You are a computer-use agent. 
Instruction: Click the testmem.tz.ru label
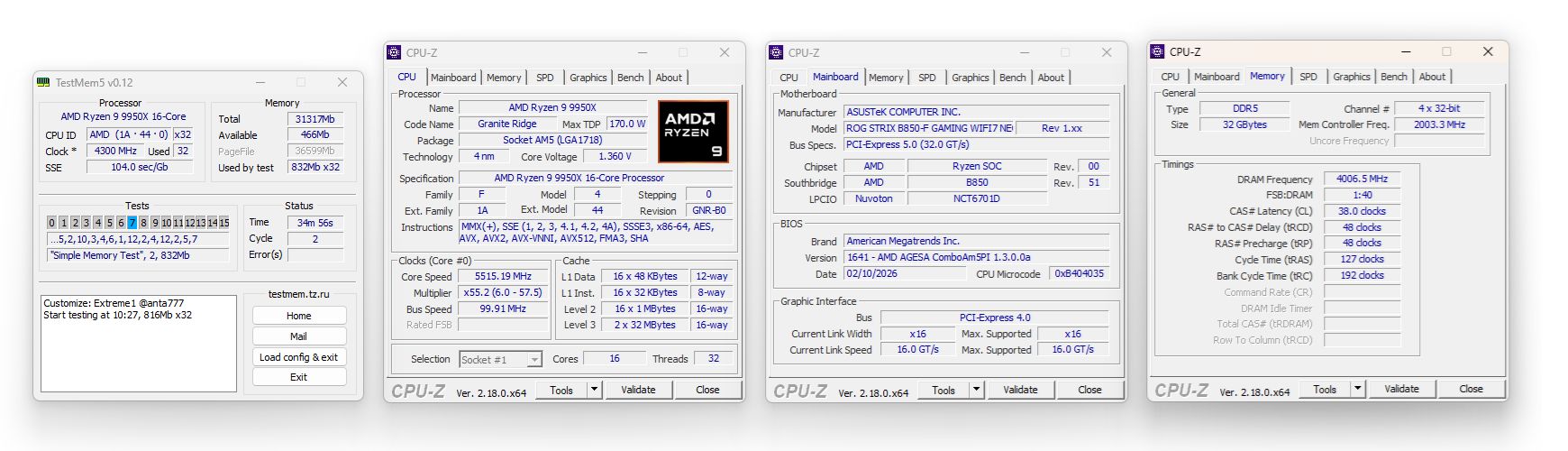click(298, 294)
